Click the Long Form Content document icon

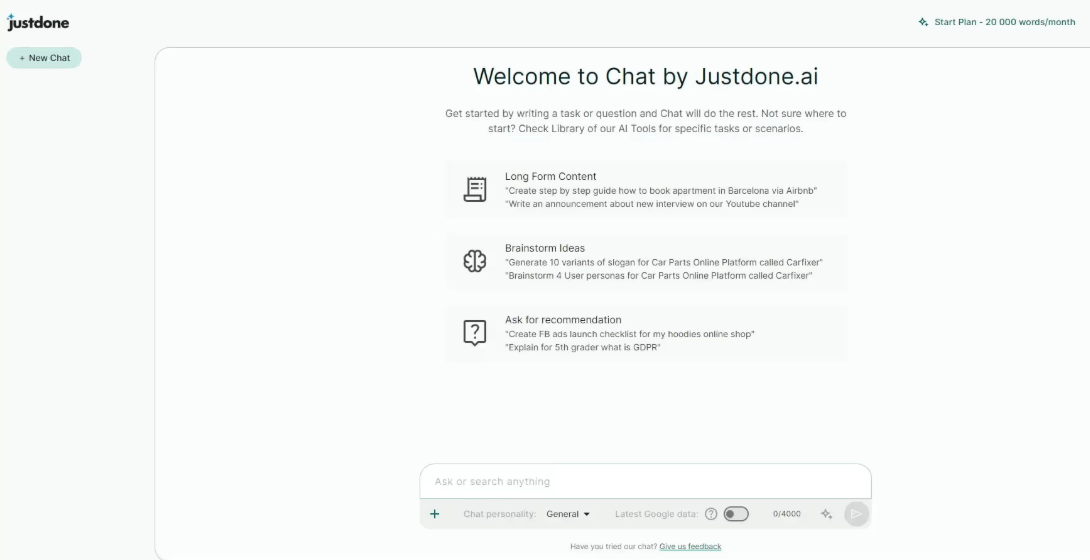pyautogui.click(x=475, y=189)
